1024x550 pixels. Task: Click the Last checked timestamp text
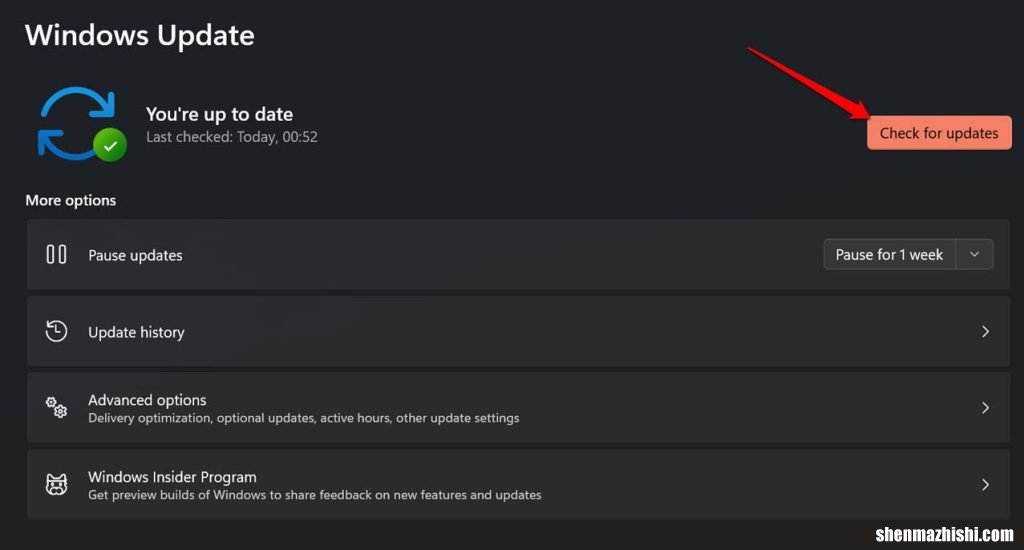pos(231,137)
